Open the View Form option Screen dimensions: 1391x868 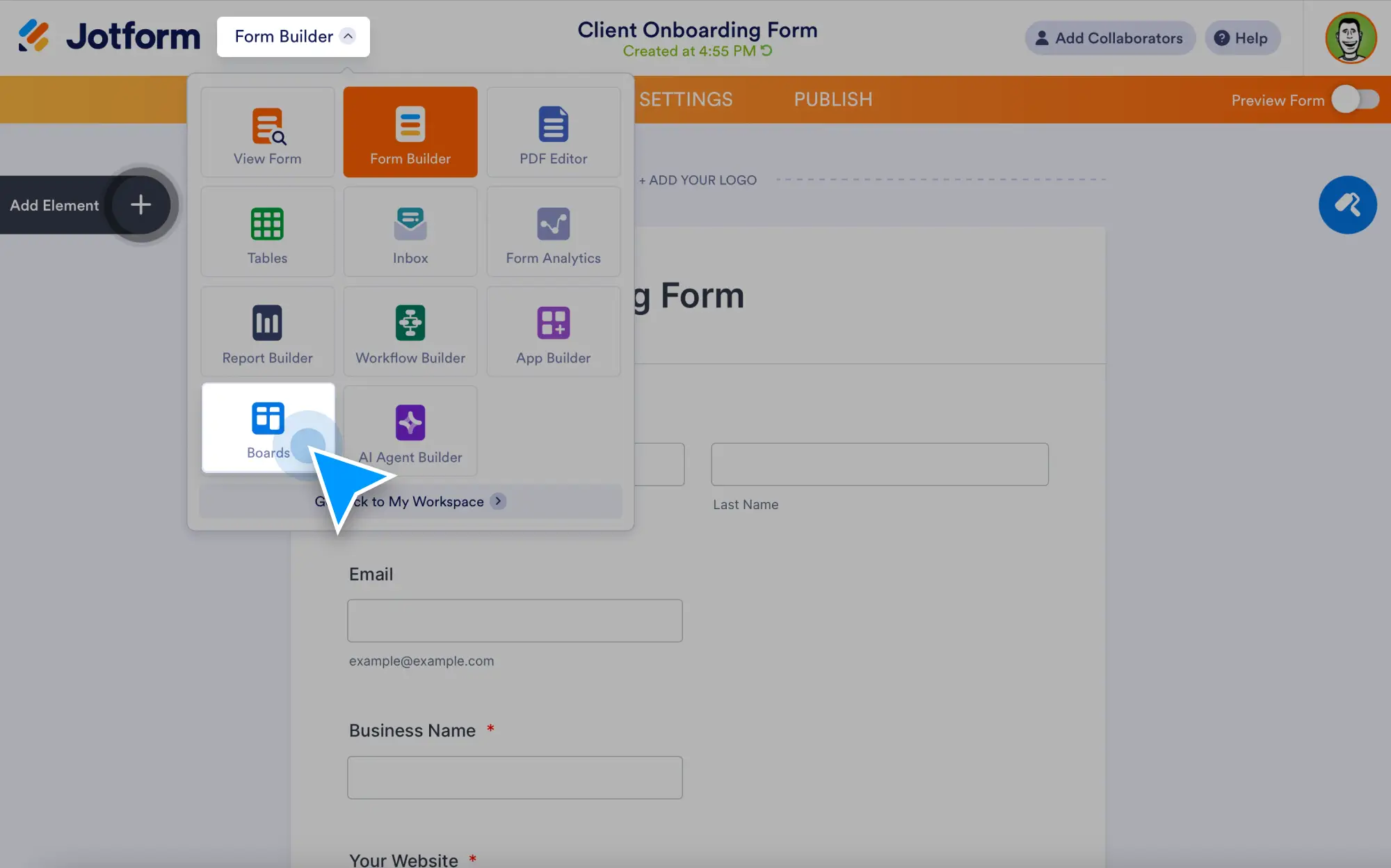(x=268, y=132)
